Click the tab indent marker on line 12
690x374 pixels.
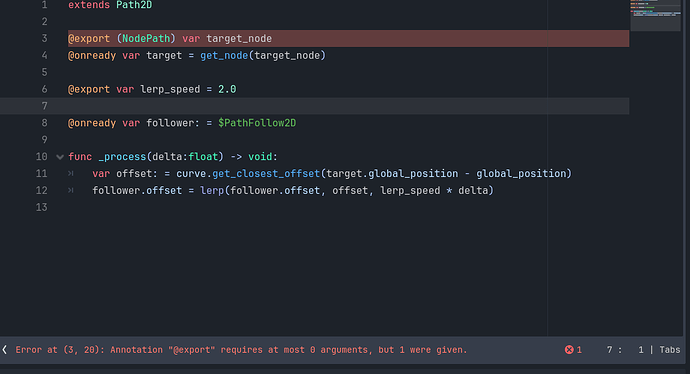pyautogui.click(x=71, y=191)
